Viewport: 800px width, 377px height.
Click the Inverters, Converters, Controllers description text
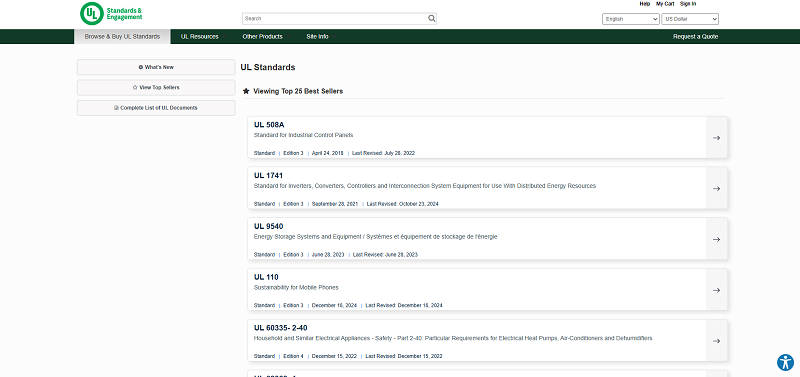[x=424, y=186]
